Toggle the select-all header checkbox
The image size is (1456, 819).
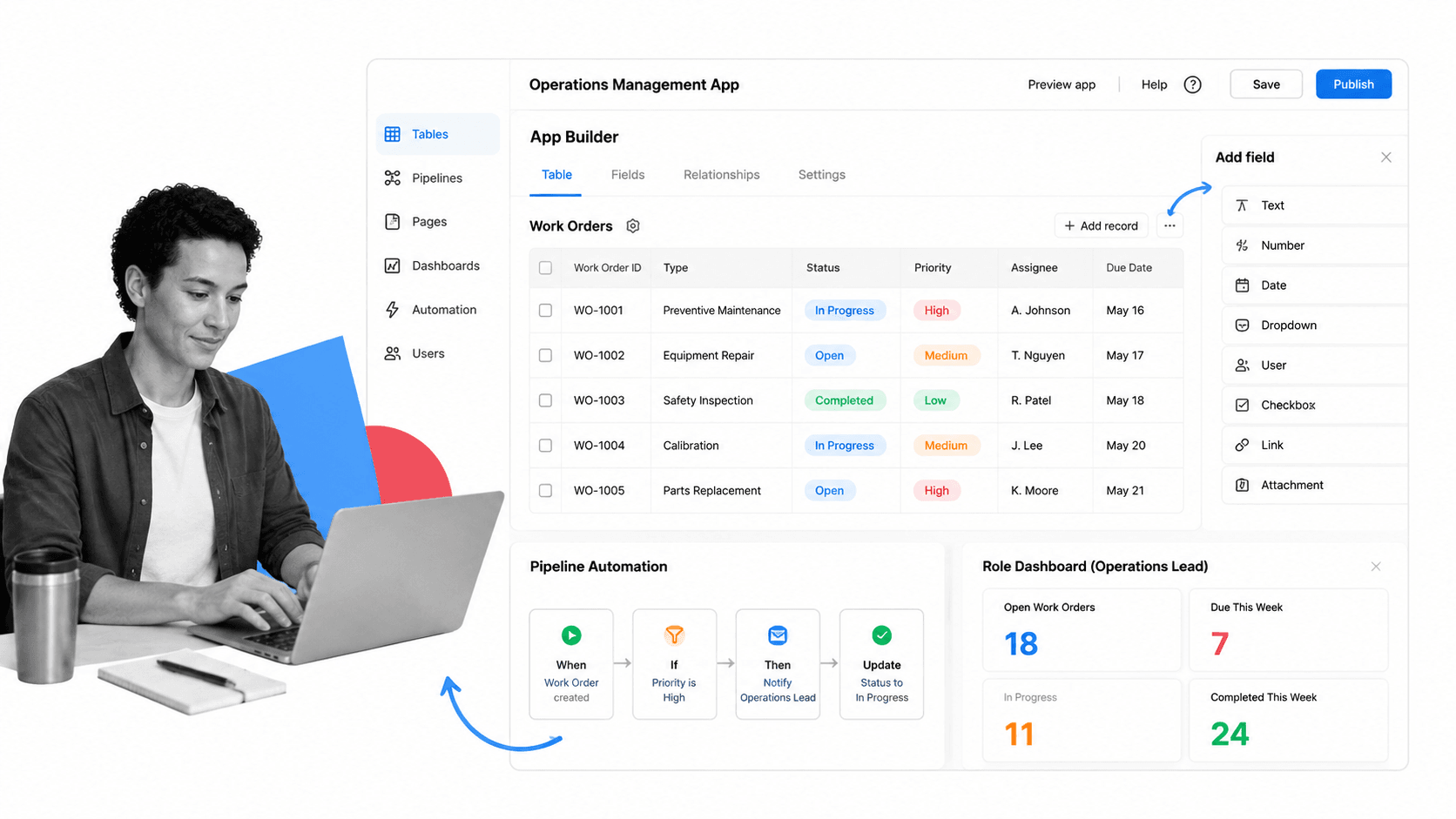[545, 268]
